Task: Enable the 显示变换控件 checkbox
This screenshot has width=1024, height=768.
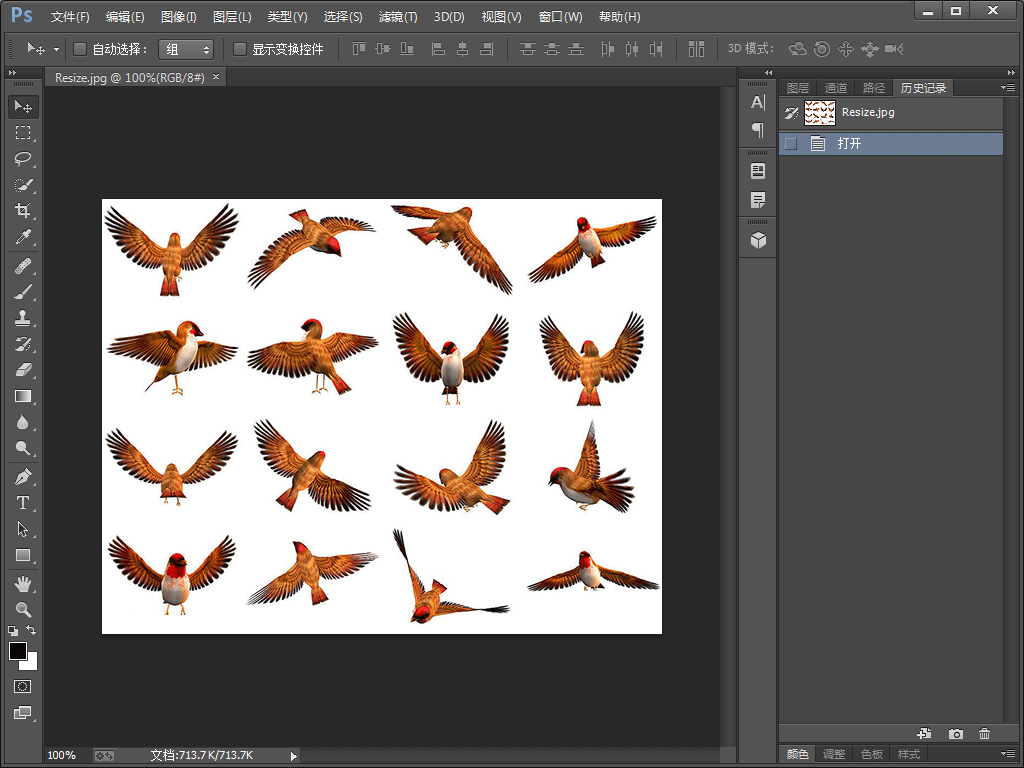Action: pyautogui.click(x=240, y=49)
